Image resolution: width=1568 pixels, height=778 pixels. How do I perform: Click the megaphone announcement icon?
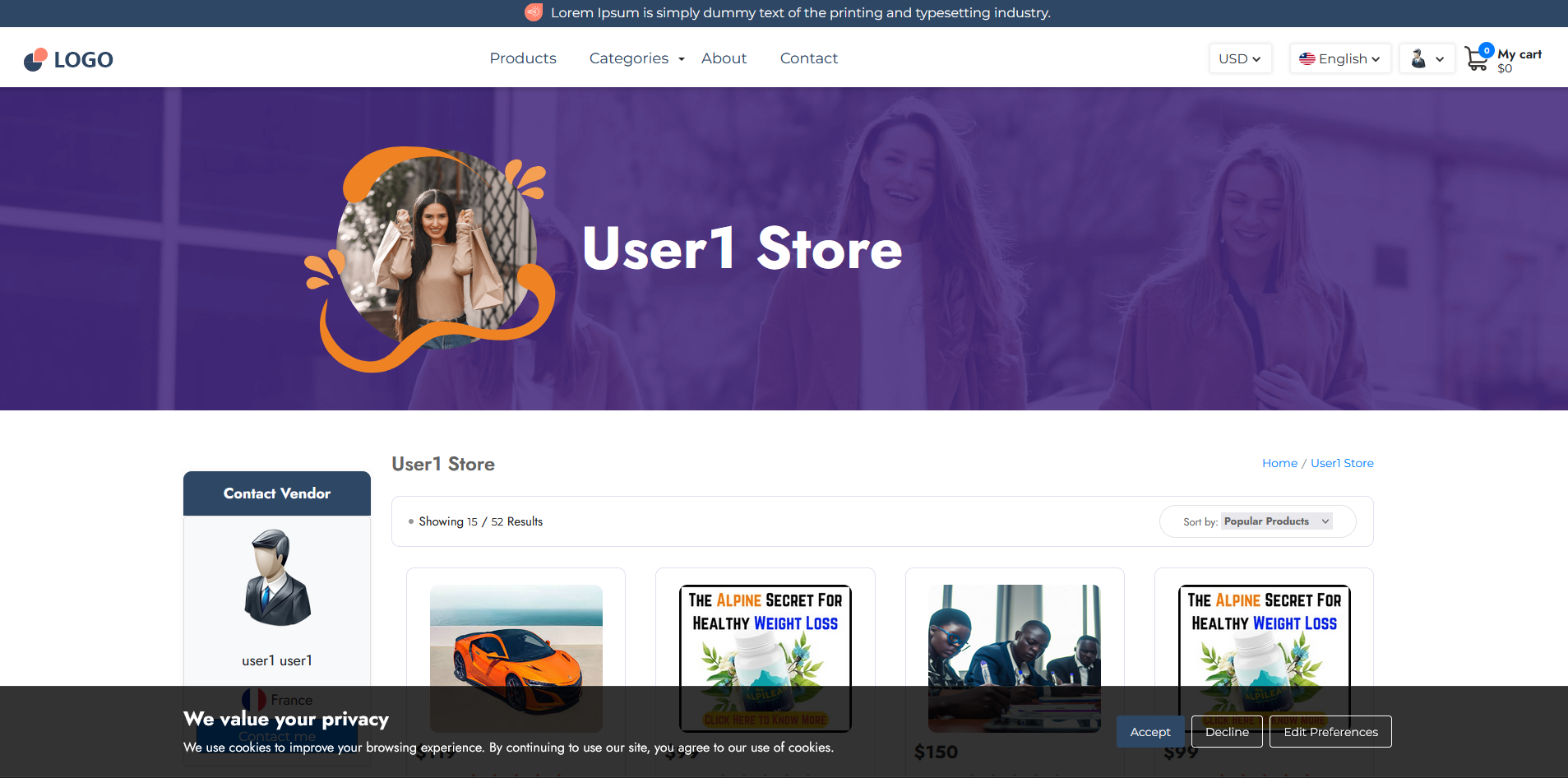pyautogui.click(x=534, y=12)
